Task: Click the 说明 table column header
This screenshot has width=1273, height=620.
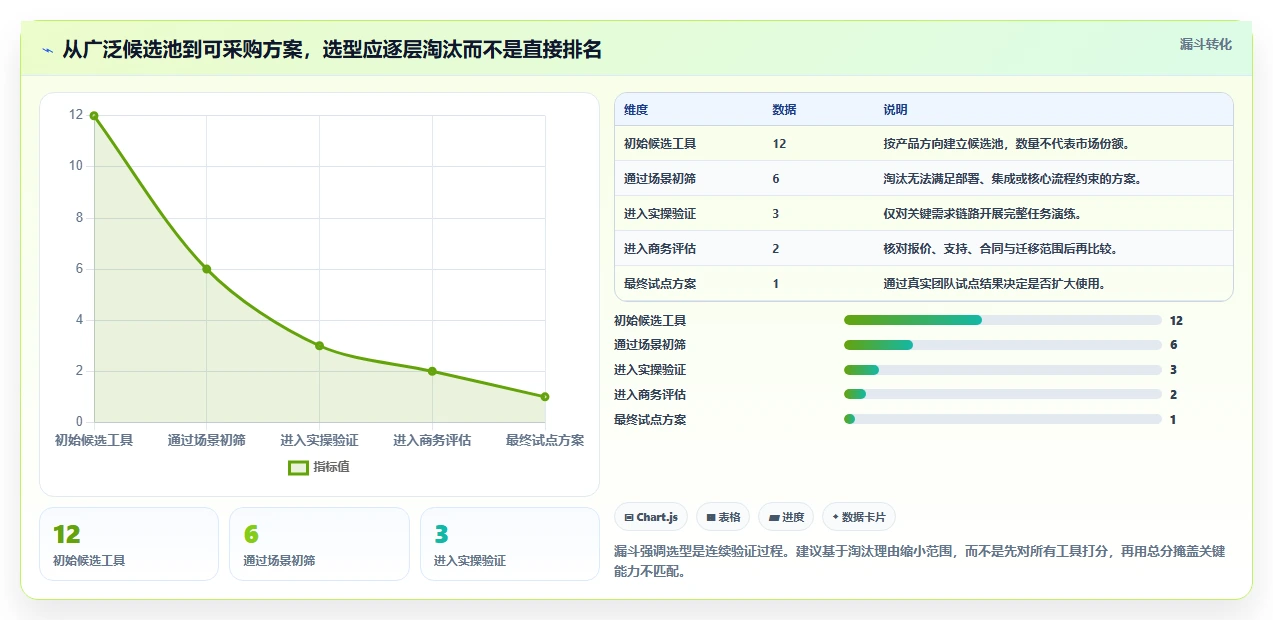Action: [896, 110]
